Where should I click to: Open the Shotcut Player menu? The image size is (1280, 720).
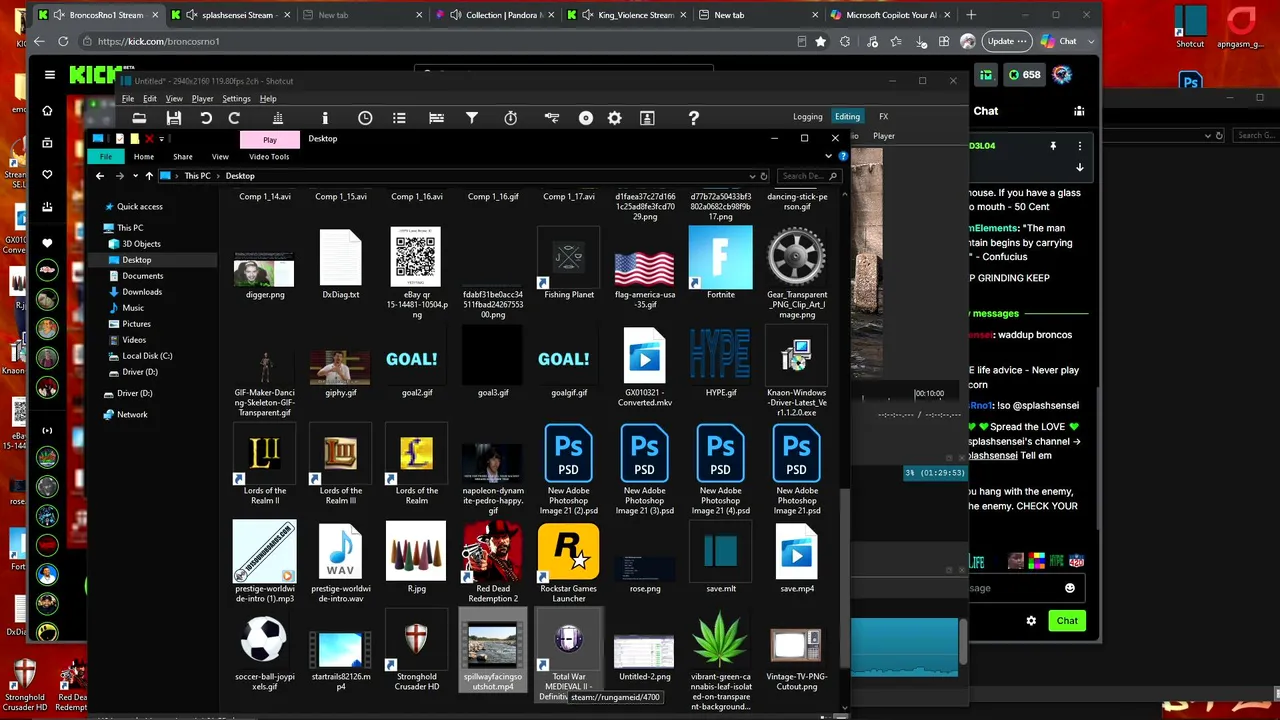click(x=202, y=99)
